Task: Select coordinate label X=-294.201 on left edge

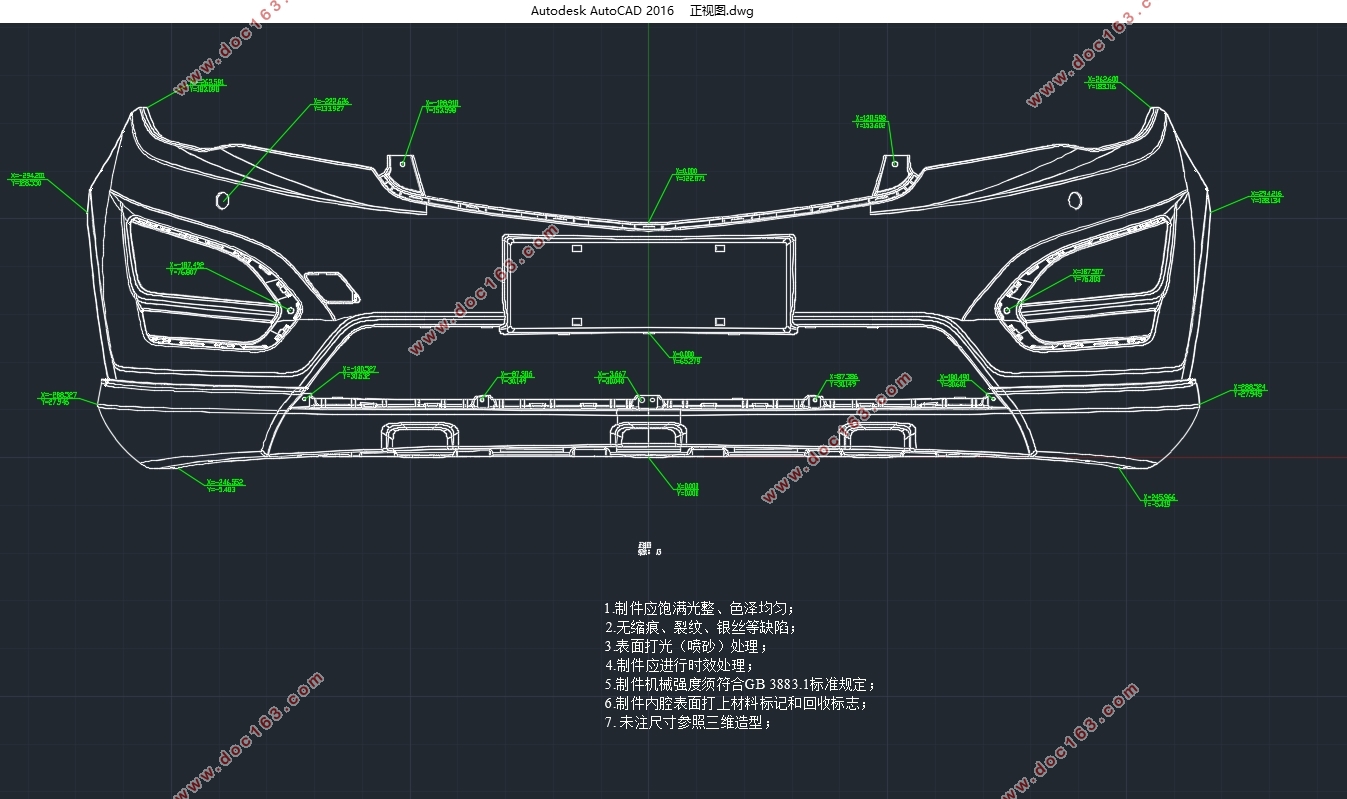Action: [x=27, y=179]
